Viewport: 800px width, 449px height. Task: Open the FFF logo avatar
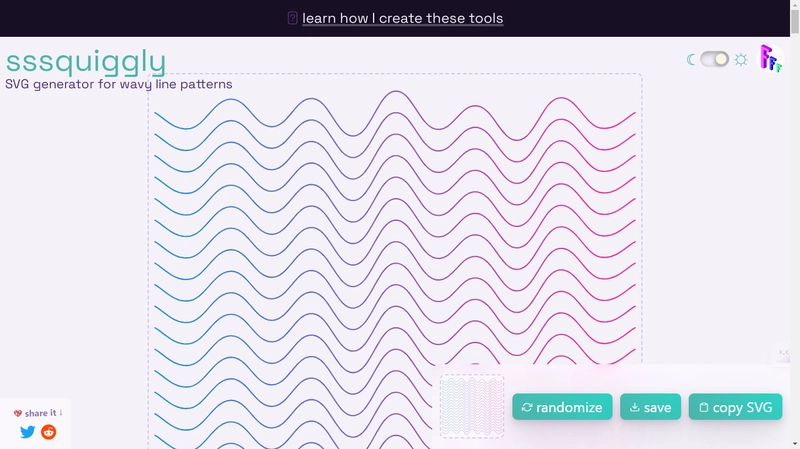tap(770, 59)
